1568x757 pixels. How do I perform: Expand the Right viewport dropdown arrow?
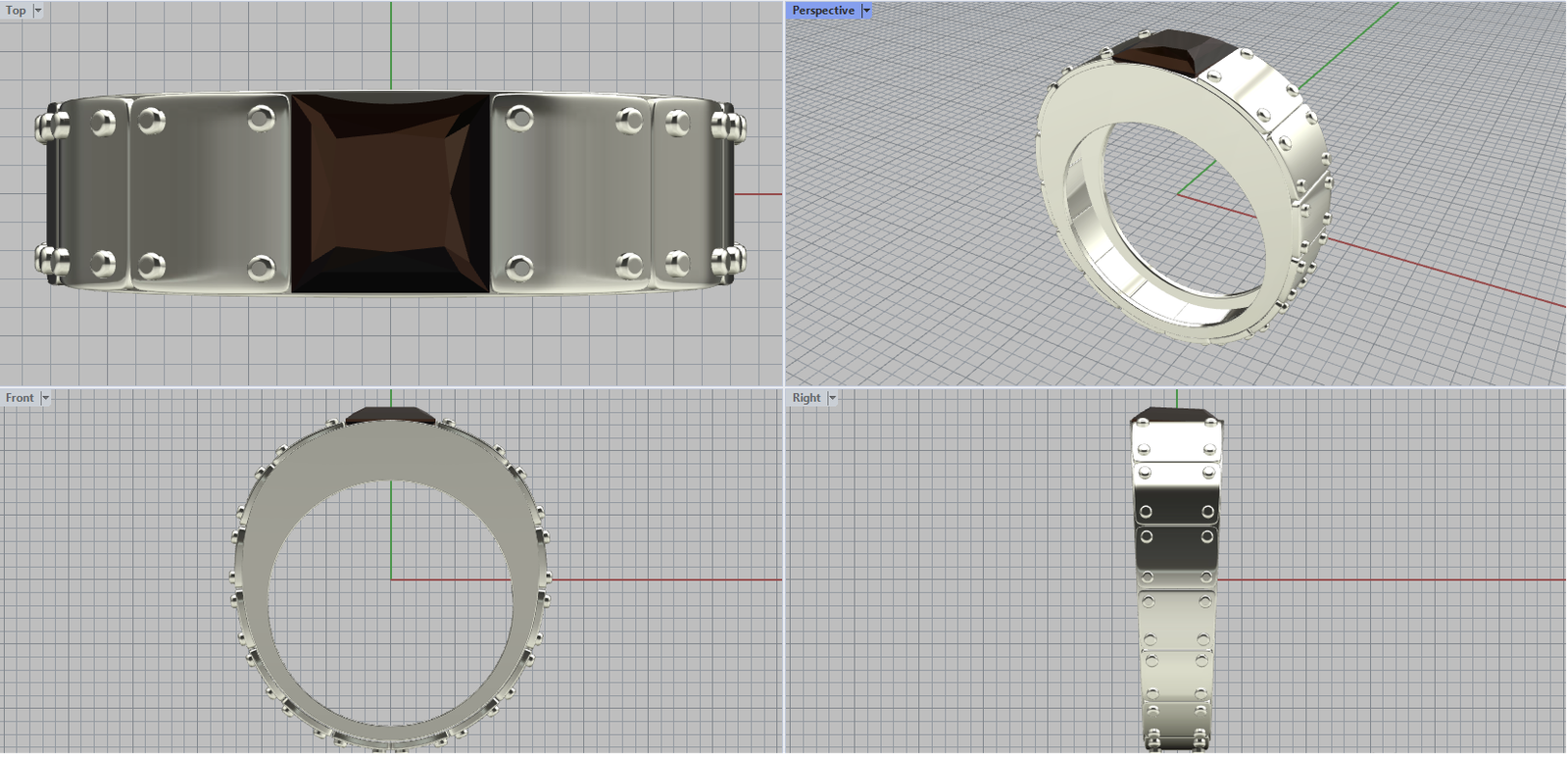[832, 398]
